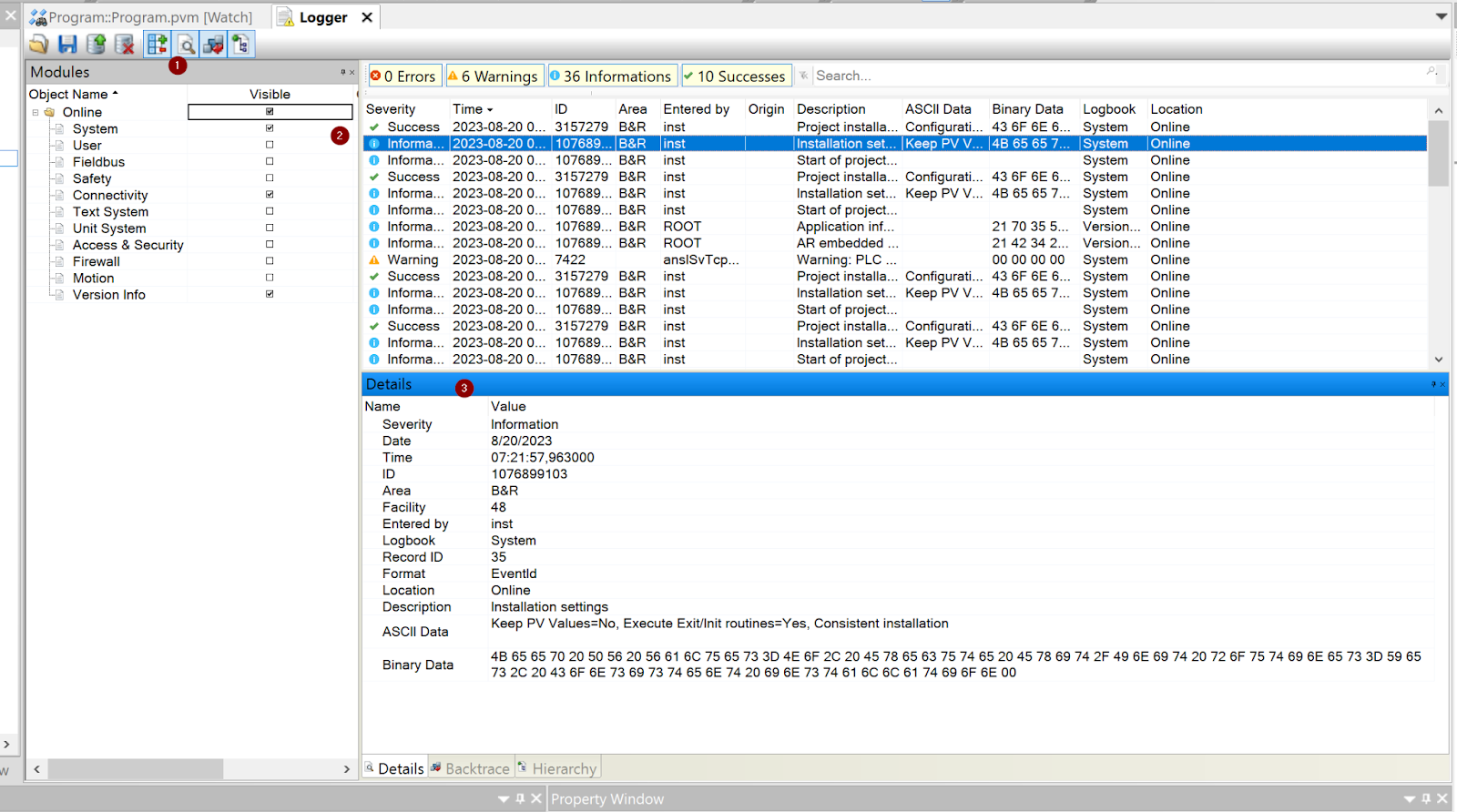
Task: Click Binary Data column header
Action: (x=1028, y=109)
